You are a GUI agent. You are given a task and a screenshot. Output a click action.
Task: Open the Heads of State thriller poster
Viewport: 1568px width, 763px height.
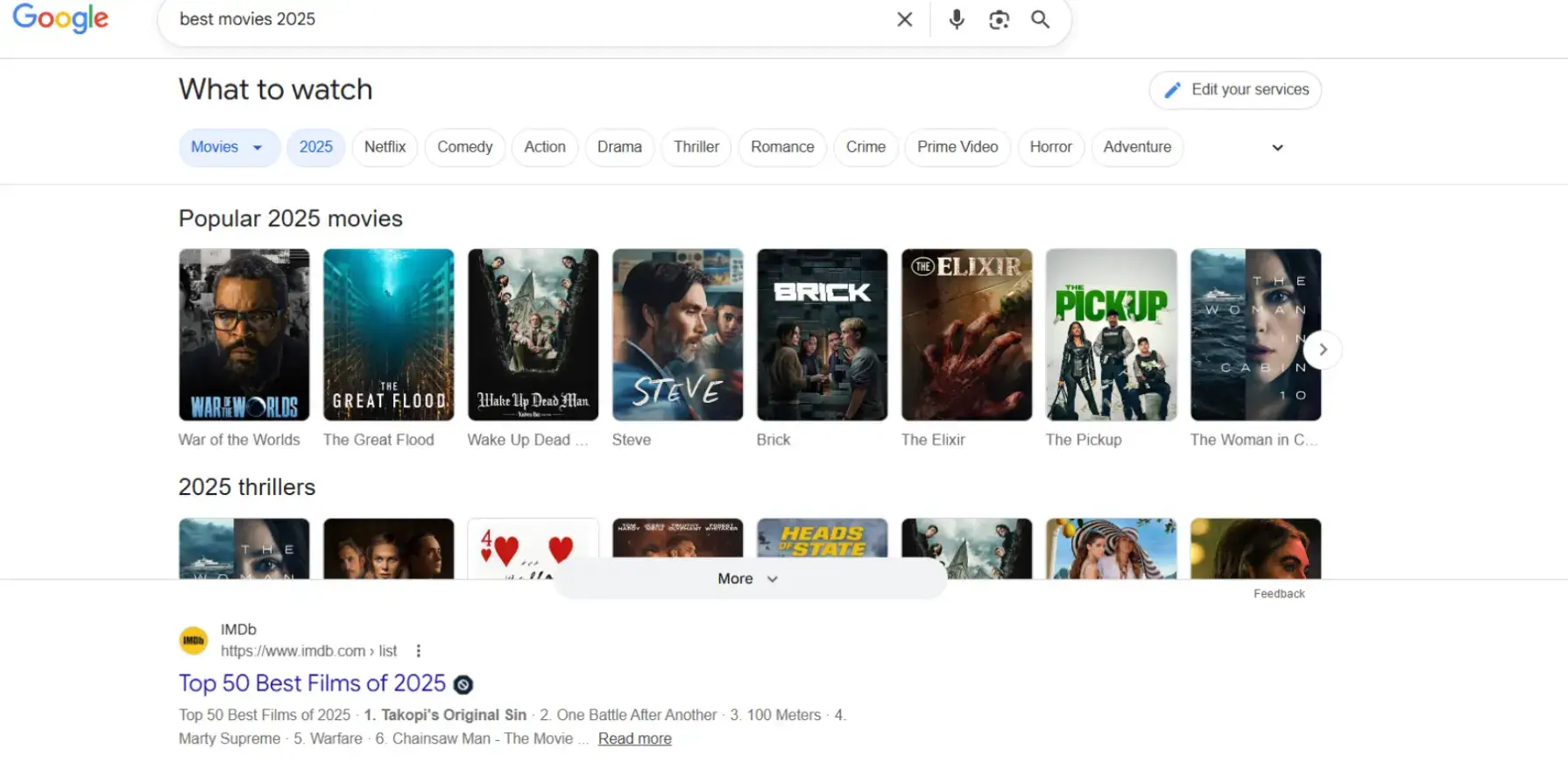click(823, 539)
